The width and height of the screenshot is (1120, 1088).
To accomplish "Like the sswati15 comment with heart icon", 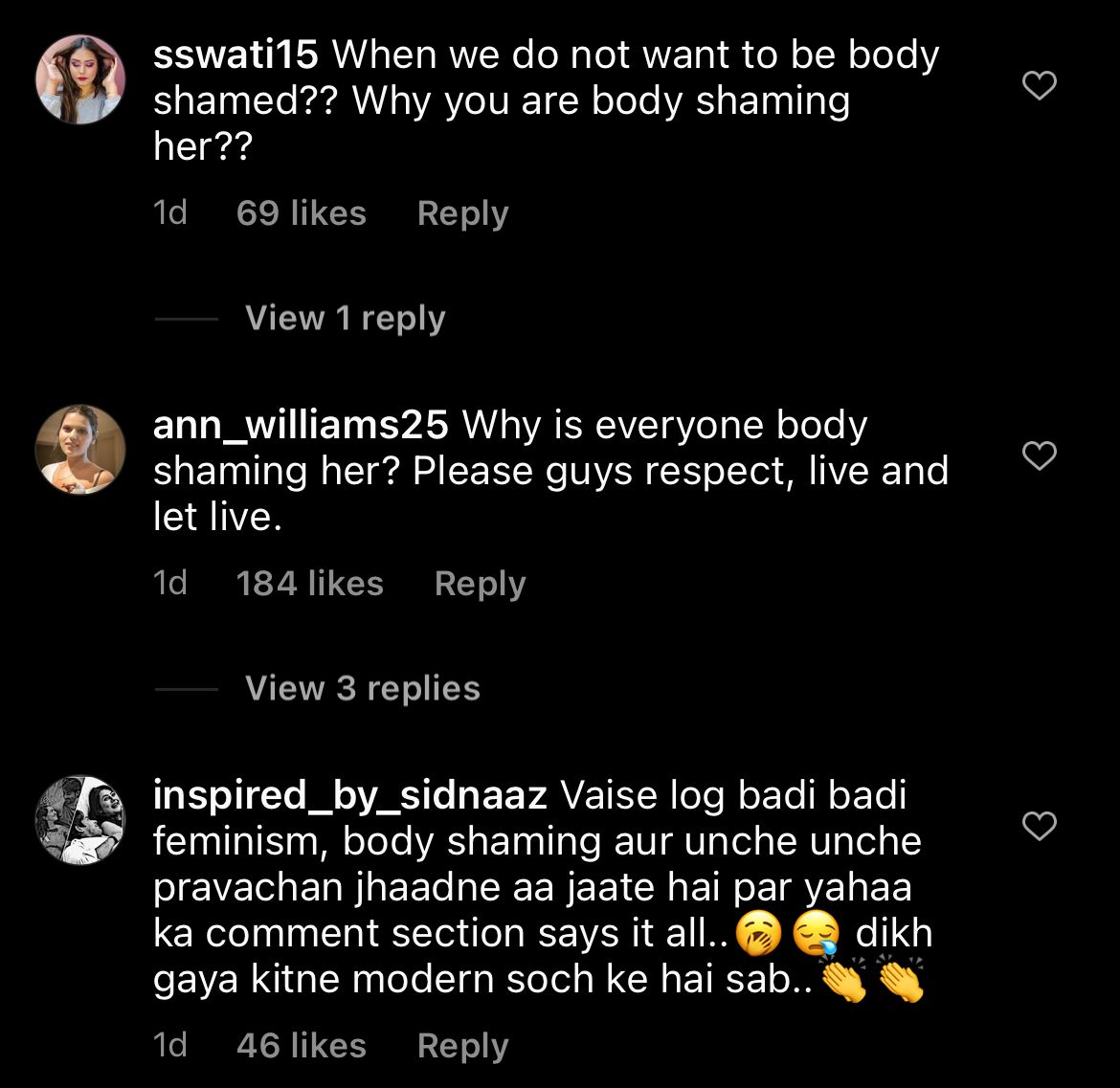I will 1040,87.
